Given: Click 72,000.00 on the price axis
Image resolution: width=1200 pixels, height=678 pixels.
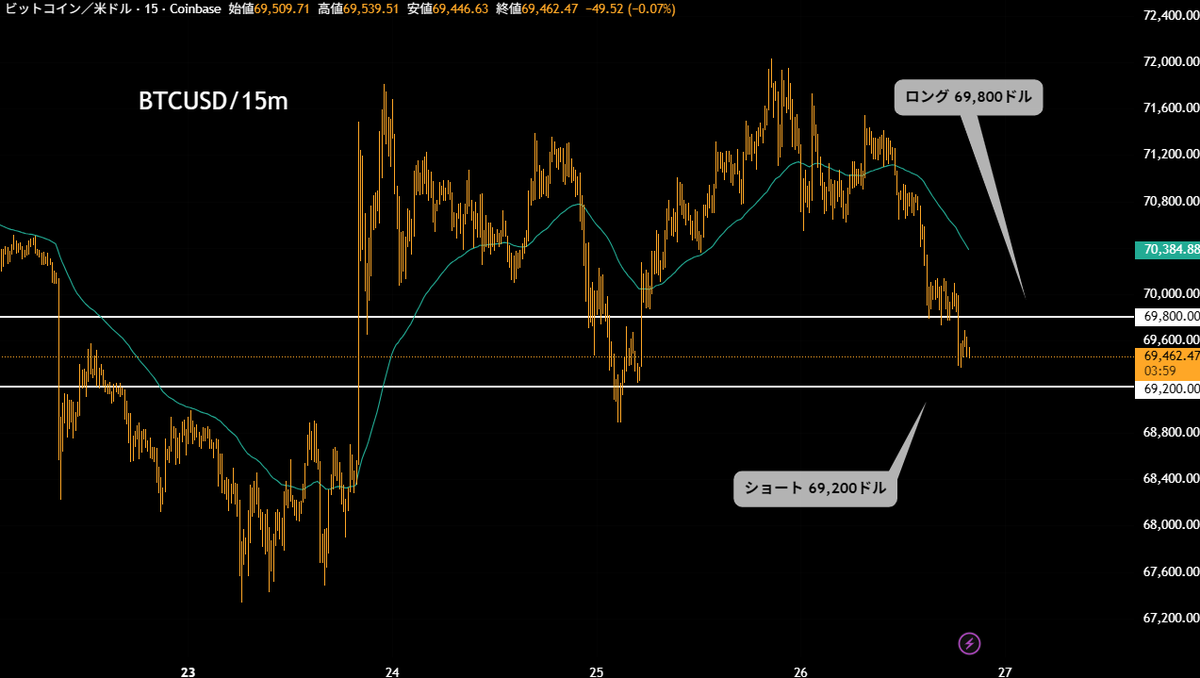Looking at the screenshot, I should pos(1170,62).
